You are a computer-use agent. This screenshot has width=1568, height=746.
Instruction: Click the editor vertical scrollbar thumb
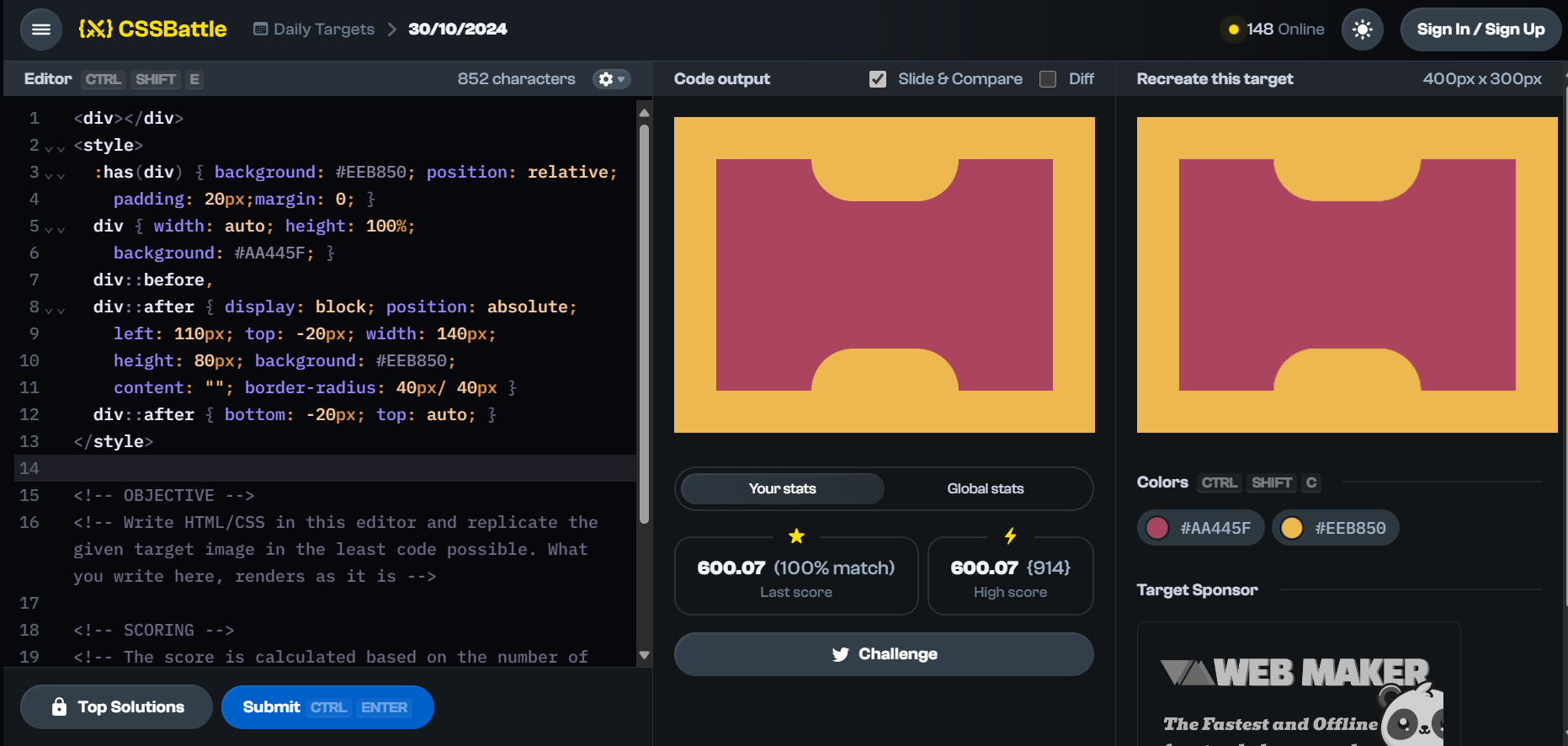(644, 324)
